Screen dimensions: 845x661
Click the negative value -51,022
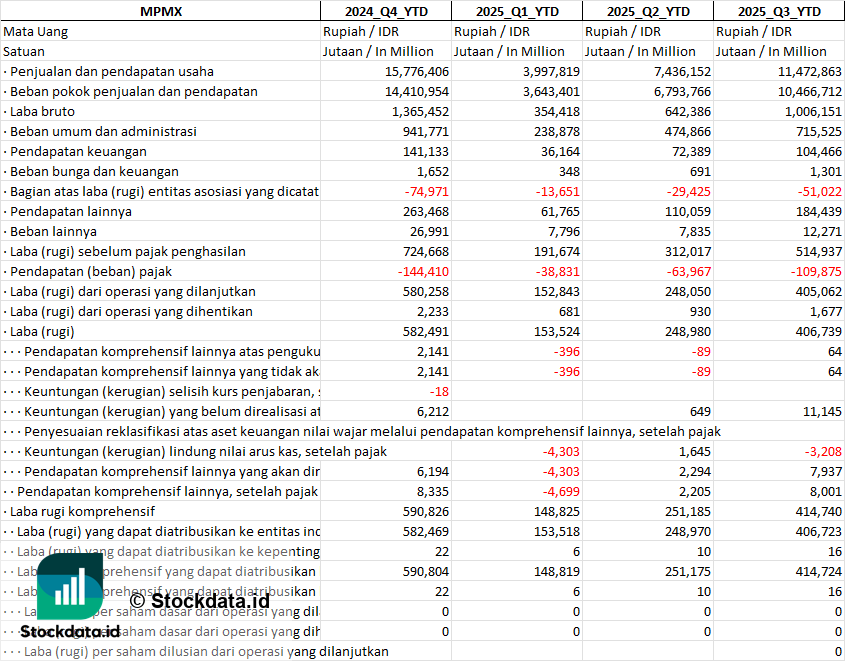click(819, 191)
